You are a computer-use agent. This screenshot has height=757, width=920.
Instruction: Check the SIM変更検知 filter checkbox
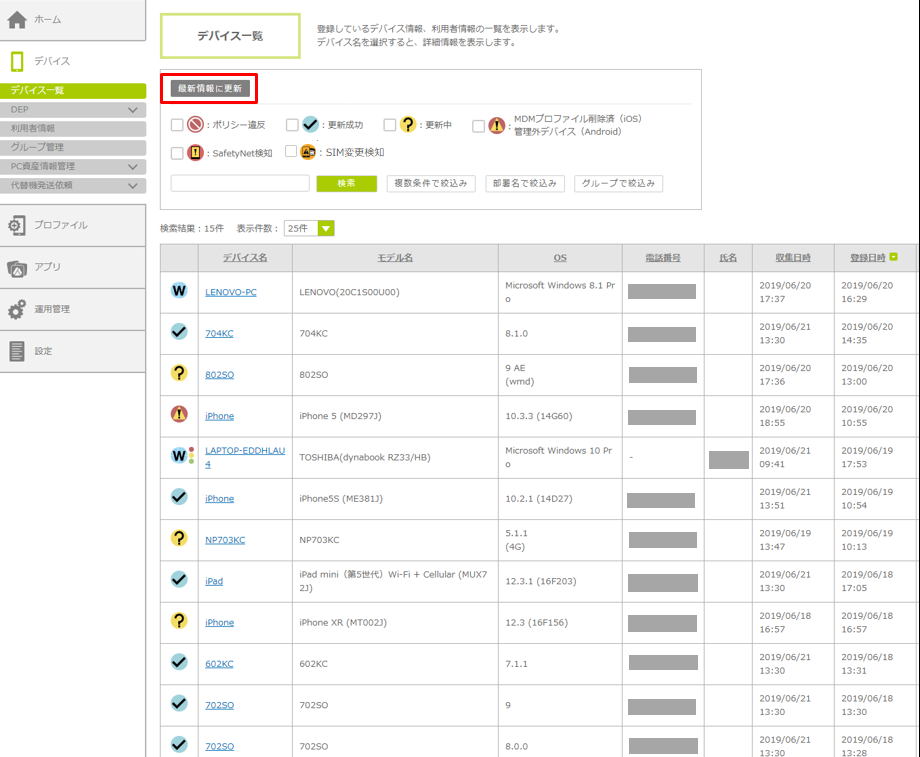click(291, 152)
